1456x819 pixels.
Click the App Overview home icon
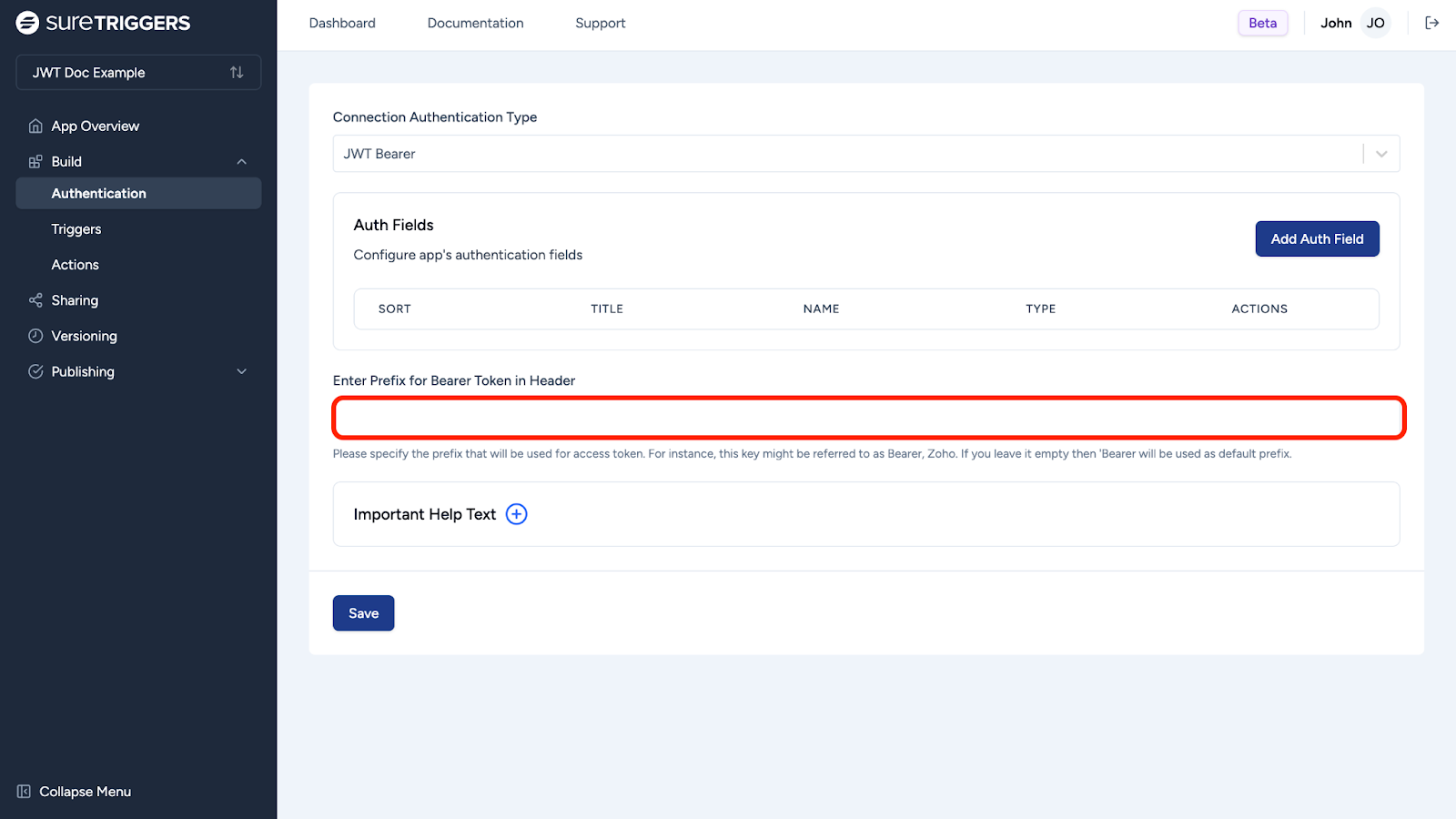[x=35, y=126]
